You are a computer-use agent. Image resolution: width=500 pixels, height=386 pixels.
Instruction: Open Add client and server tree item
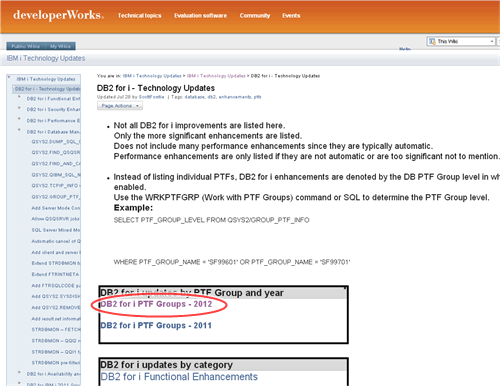click(56, 252)
